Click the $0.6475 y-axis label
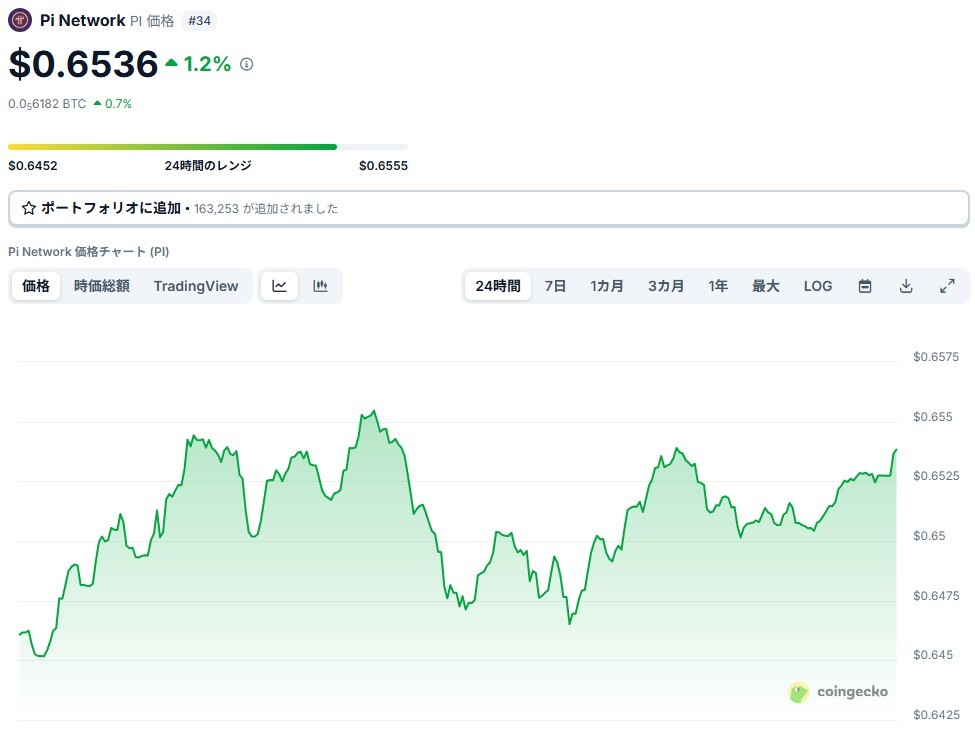The width and height of the screenshot is (975, 729). click(936, 596)
